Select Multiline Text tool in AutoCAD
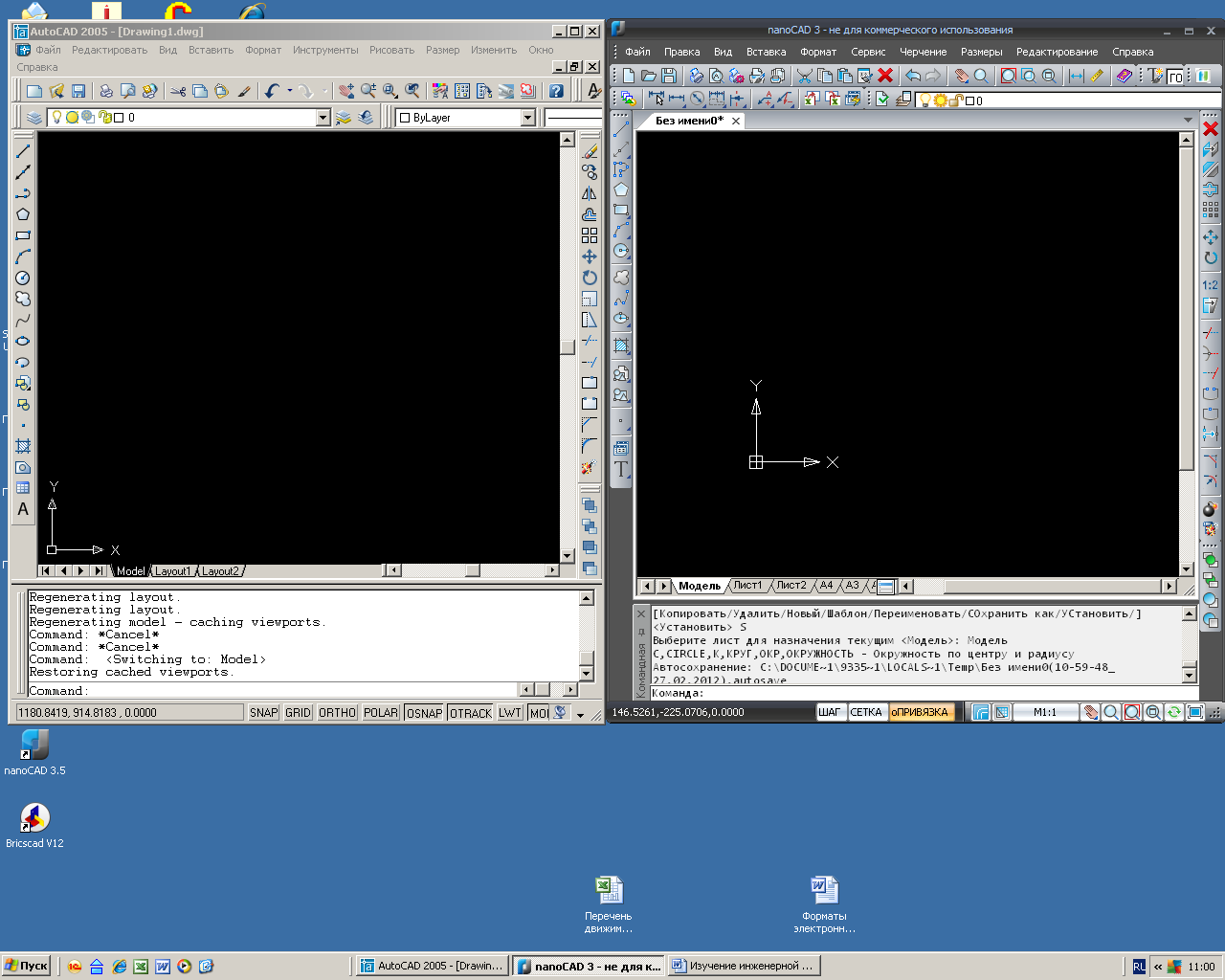Image resolution: width=1225 pixels, height=980 pixels. (x=23, y=509)
